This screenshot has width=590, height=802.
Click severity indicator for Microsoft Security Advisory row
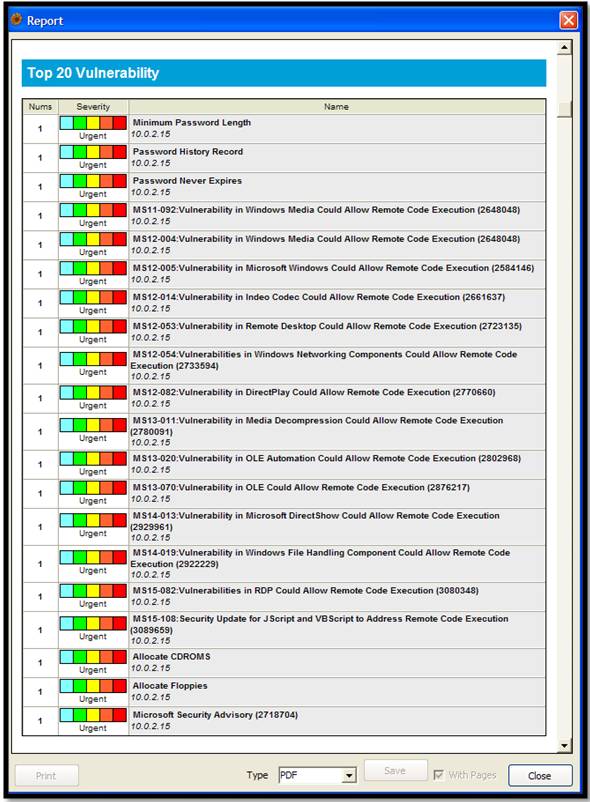(x=93, y=715)
